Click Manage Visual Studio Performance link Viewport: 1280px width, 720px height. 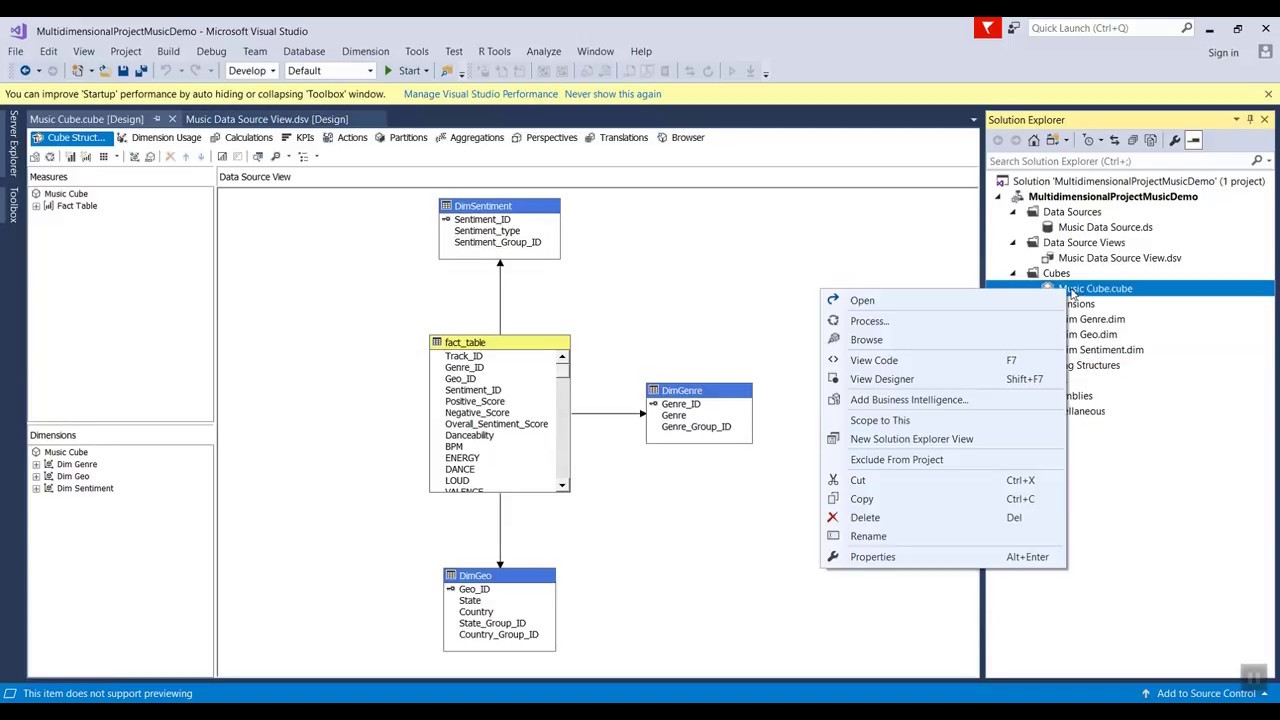point(481,94)
